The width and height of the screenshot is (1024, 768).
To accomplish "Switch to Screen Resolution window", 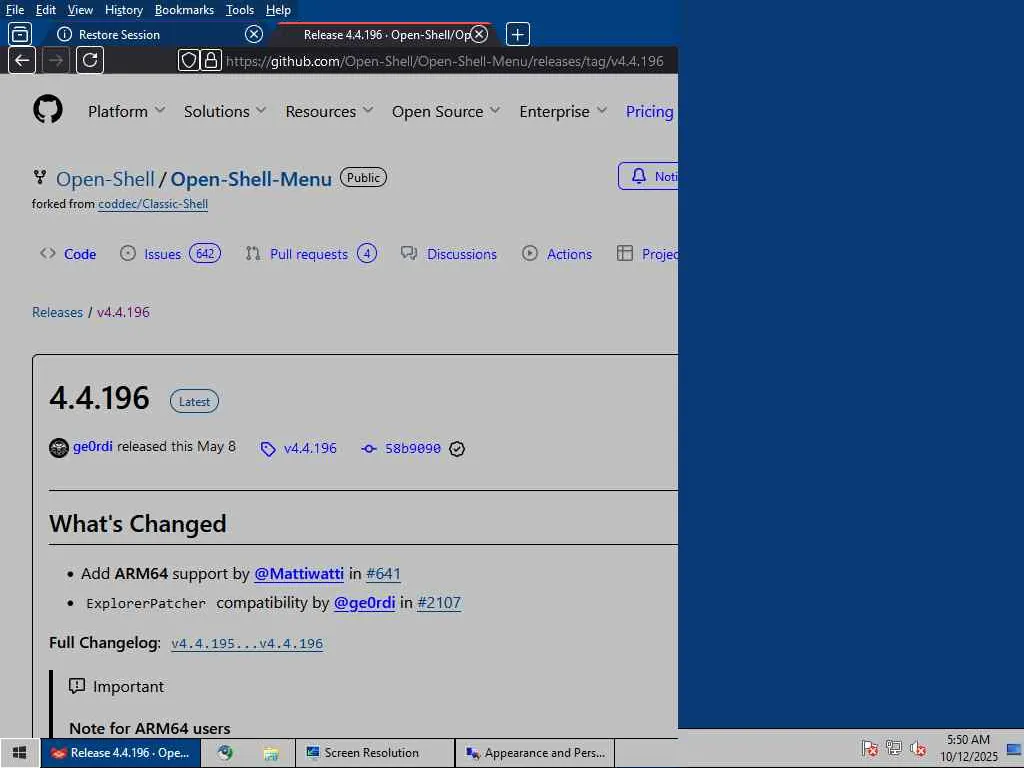I will (x=375, y=753).
